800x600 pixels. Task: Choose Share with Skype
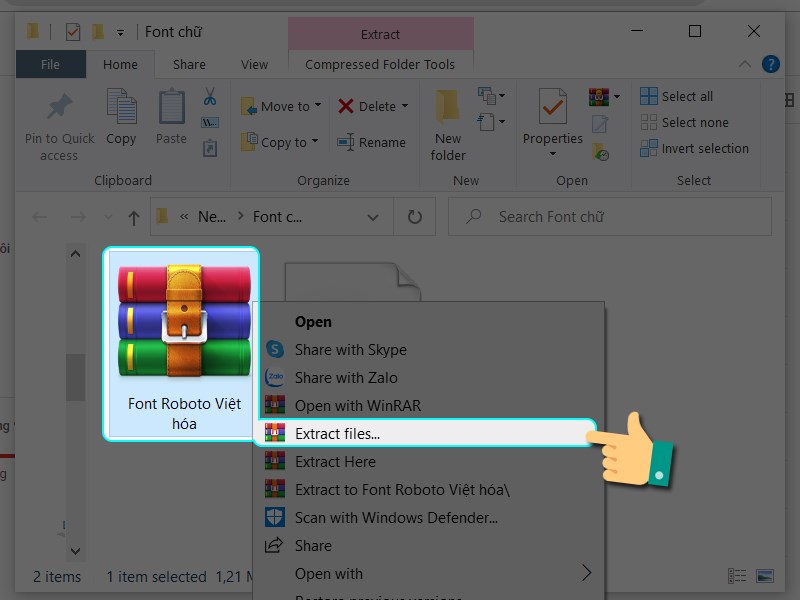[429, 349]
